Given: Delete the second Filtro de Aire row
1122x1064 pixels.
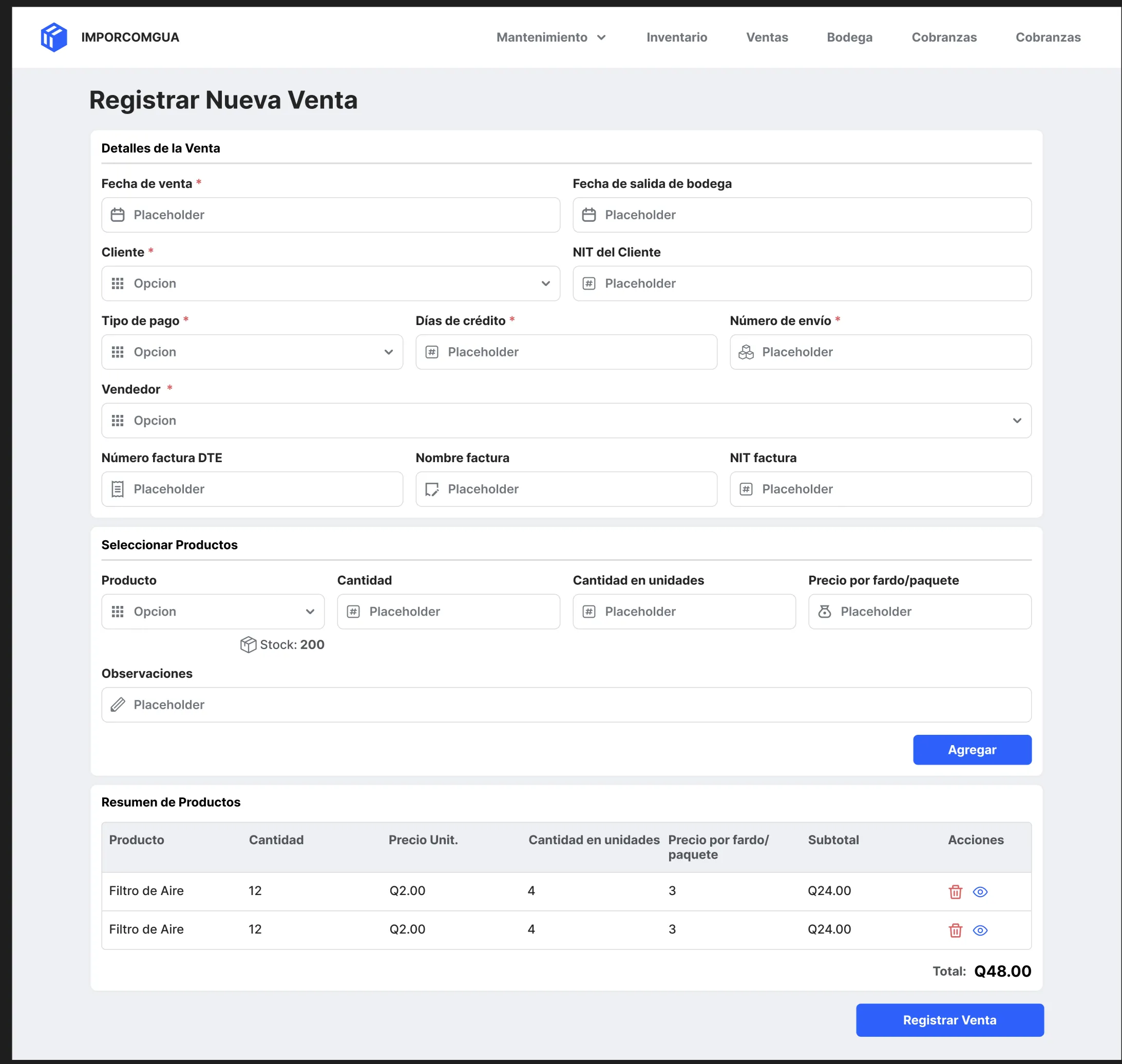Looking at the screenshot, I should coord(955,930).
